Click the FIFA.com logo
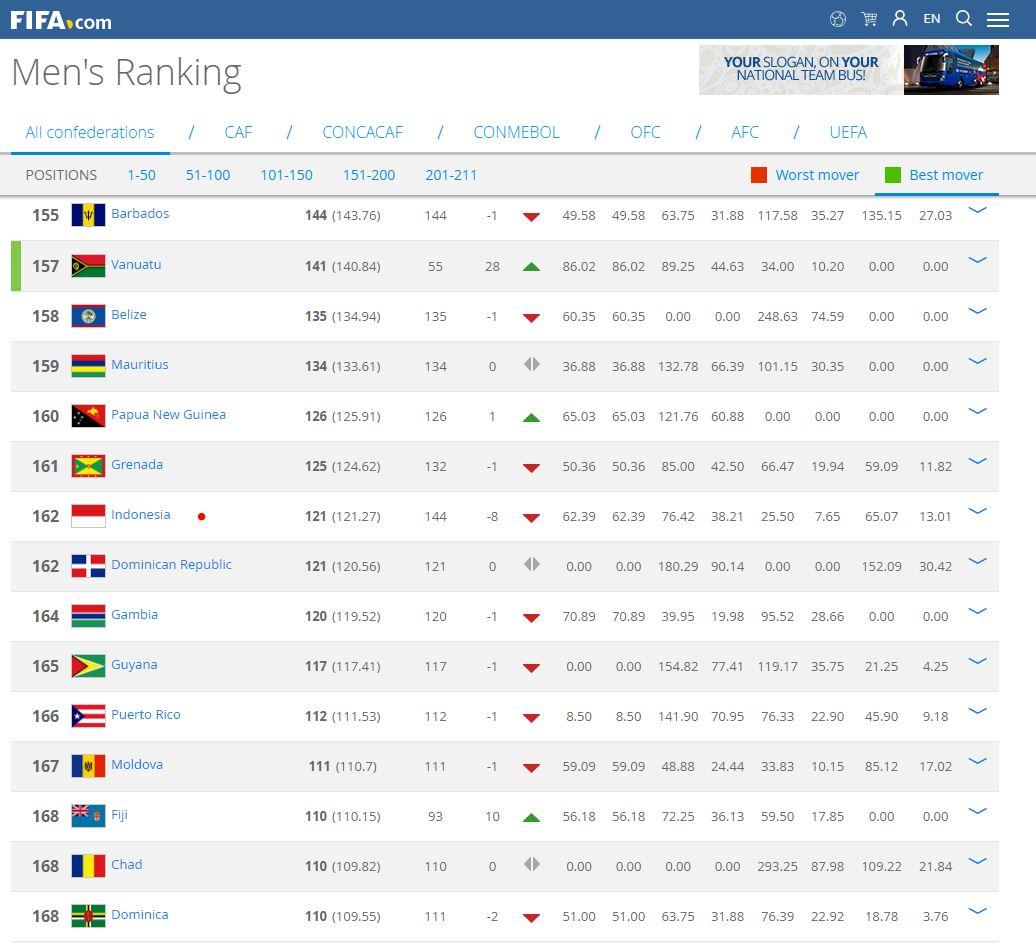This screenshot has width=1036, height=943. coord(61,19)
